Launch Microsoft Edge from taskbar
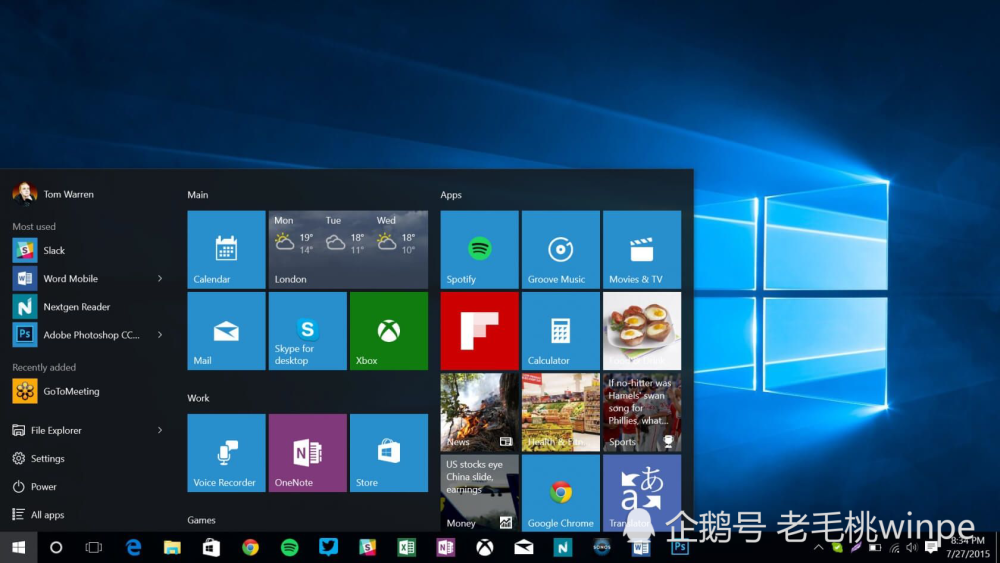This screenshot has width=1000, height=563. click(133, 547)
